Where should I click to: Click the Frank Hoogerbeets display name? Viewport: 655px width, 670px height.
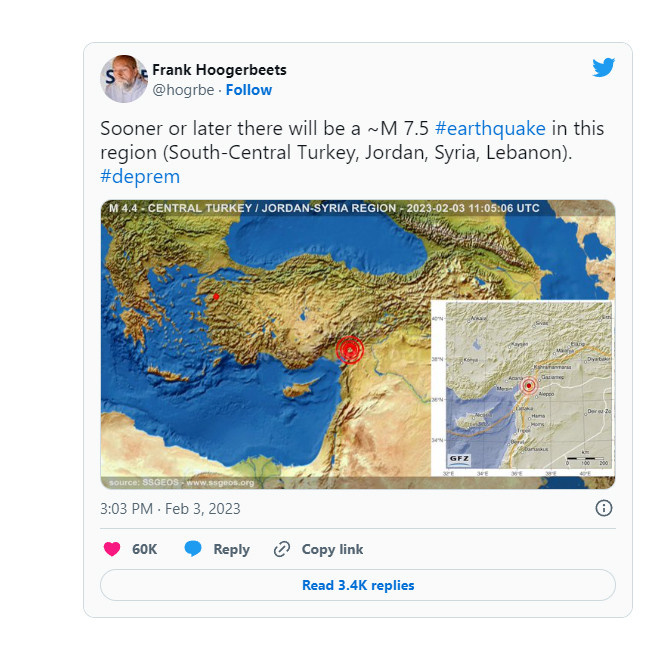219,70
